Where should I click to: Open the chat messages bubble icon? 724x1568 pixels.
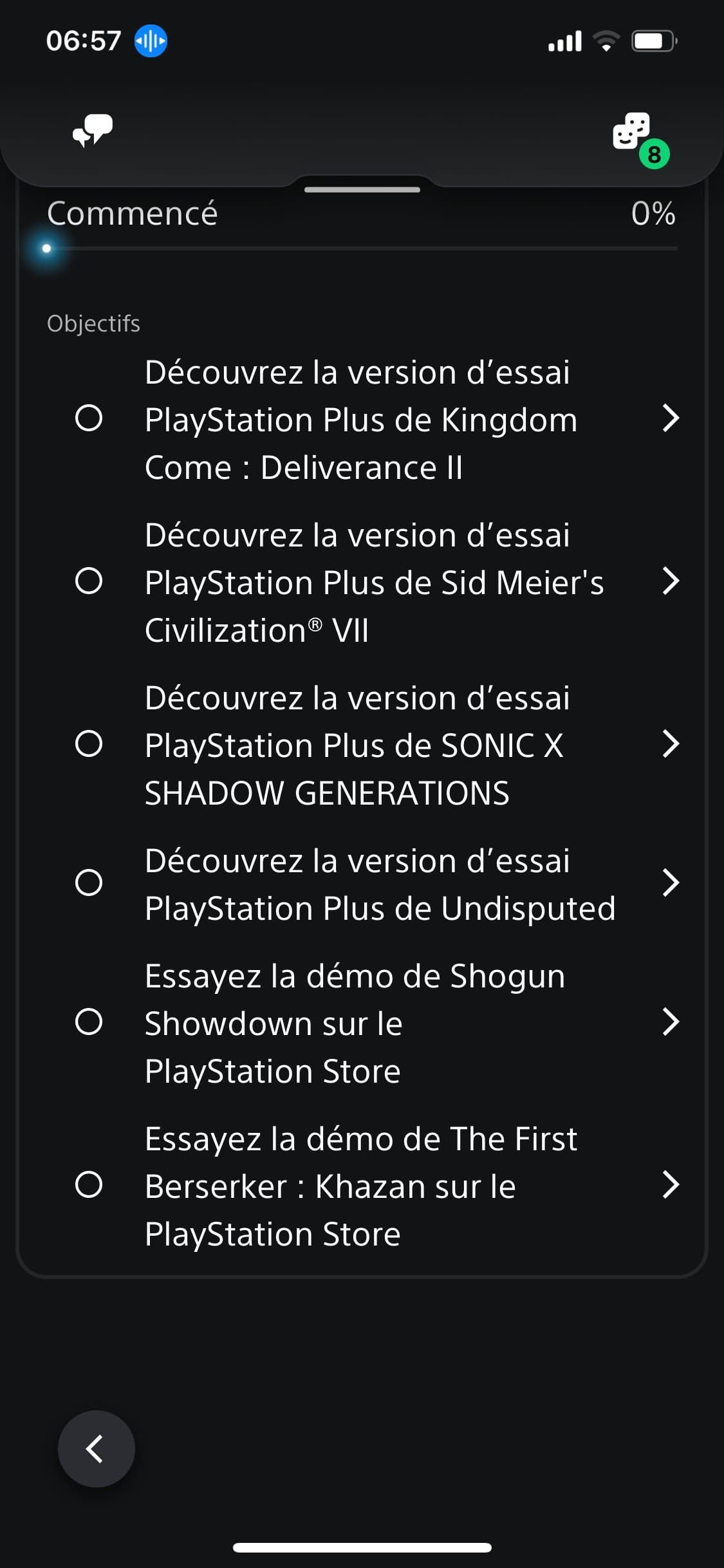[93, 131]
